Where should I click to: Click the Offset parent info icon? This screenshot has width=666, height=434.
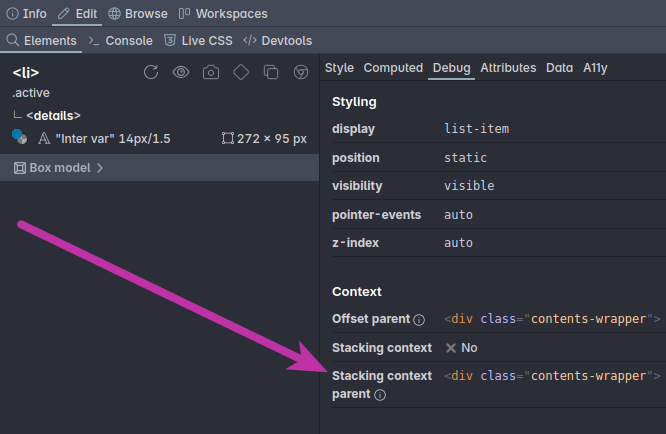(419, 320)
